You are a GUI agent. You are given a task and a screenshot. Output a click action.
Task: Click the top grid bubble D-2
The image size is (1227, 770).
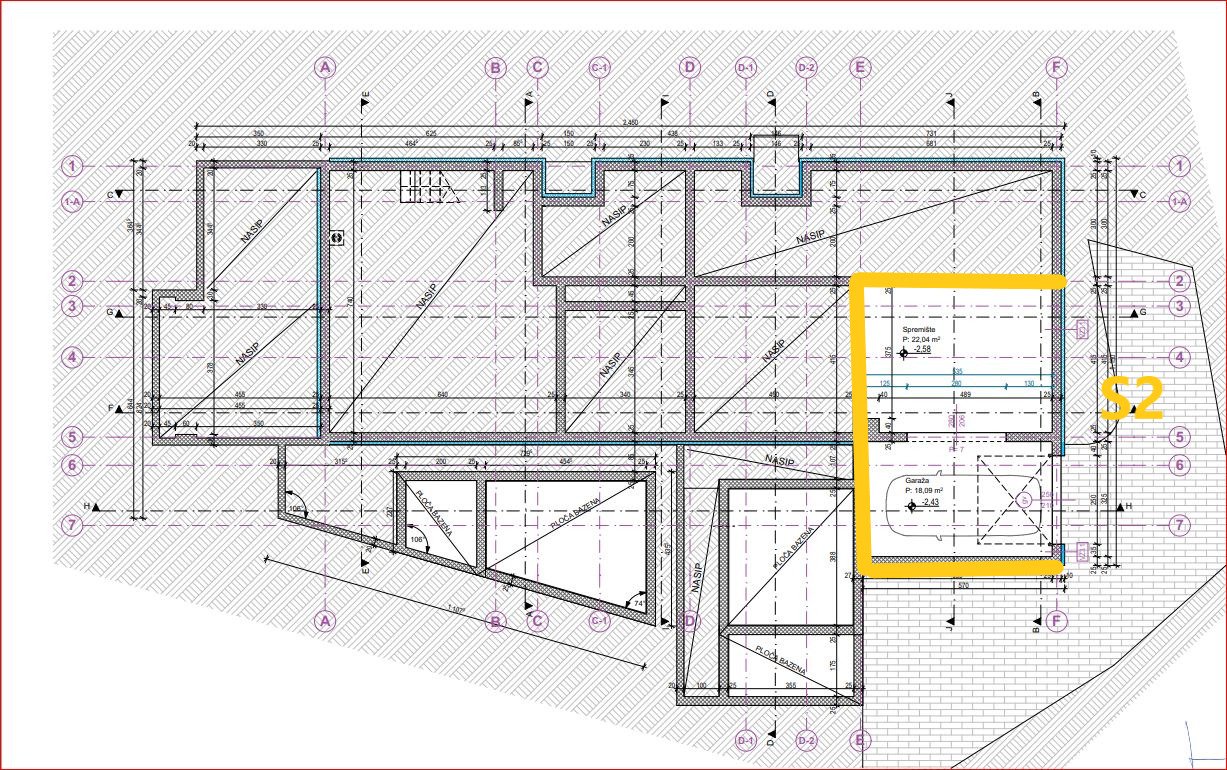click(x=806, y=67)
